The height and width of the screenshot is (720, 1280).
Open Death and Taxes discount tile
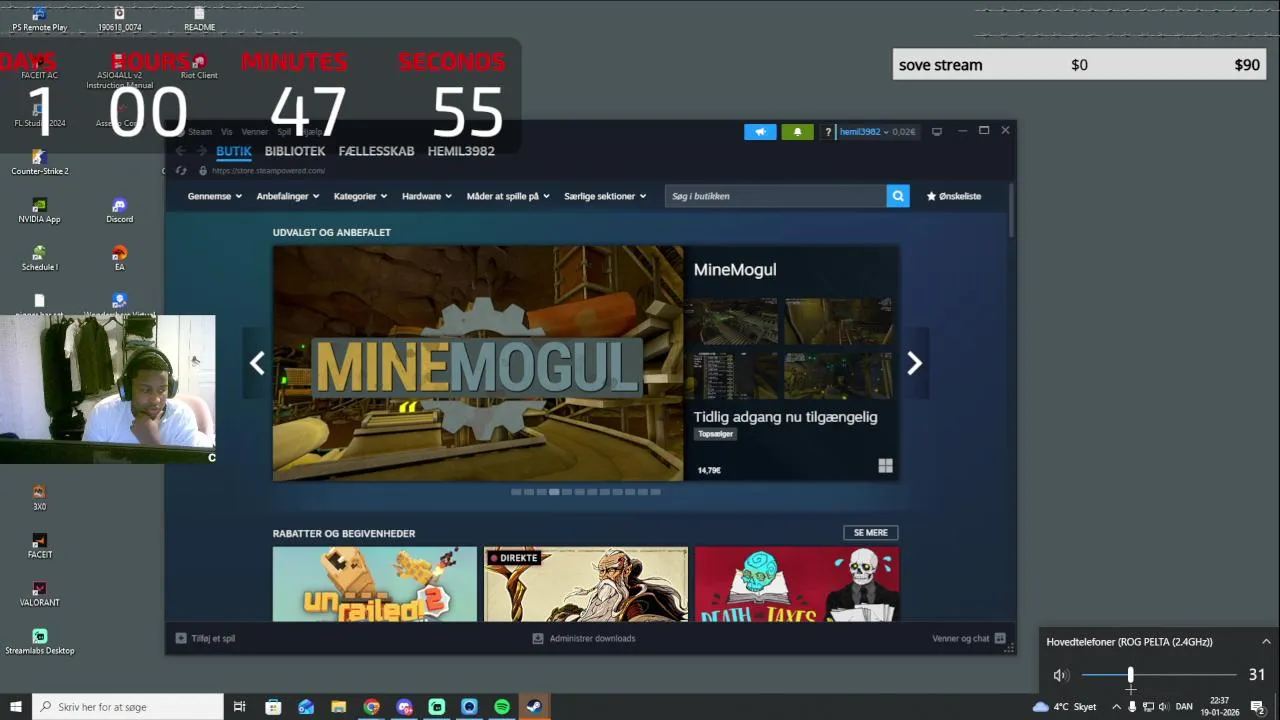click(797, 584)
